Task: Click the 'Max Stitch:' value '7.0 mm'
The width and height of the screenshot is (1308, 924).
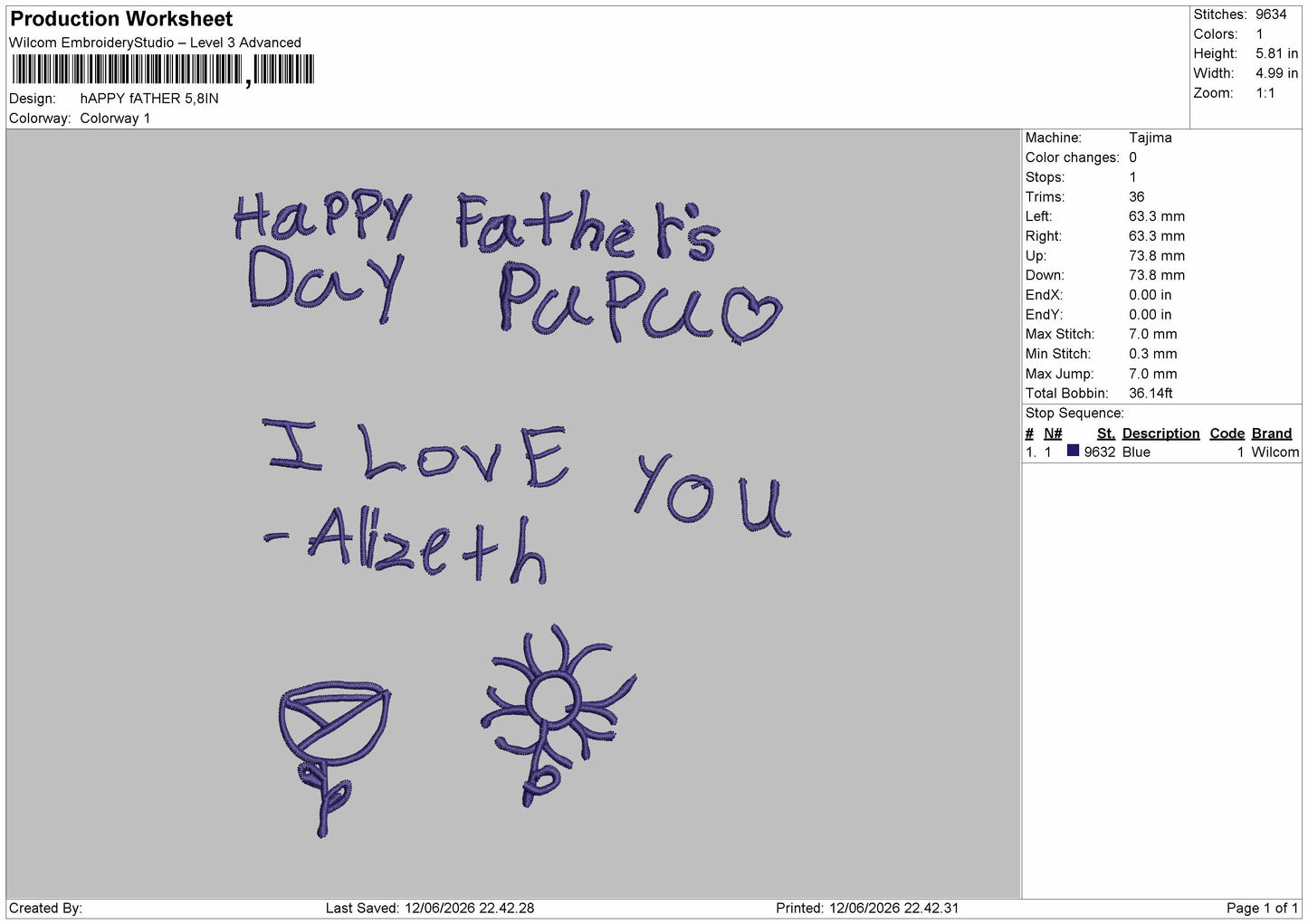Action: click(x=1152, y=334)
